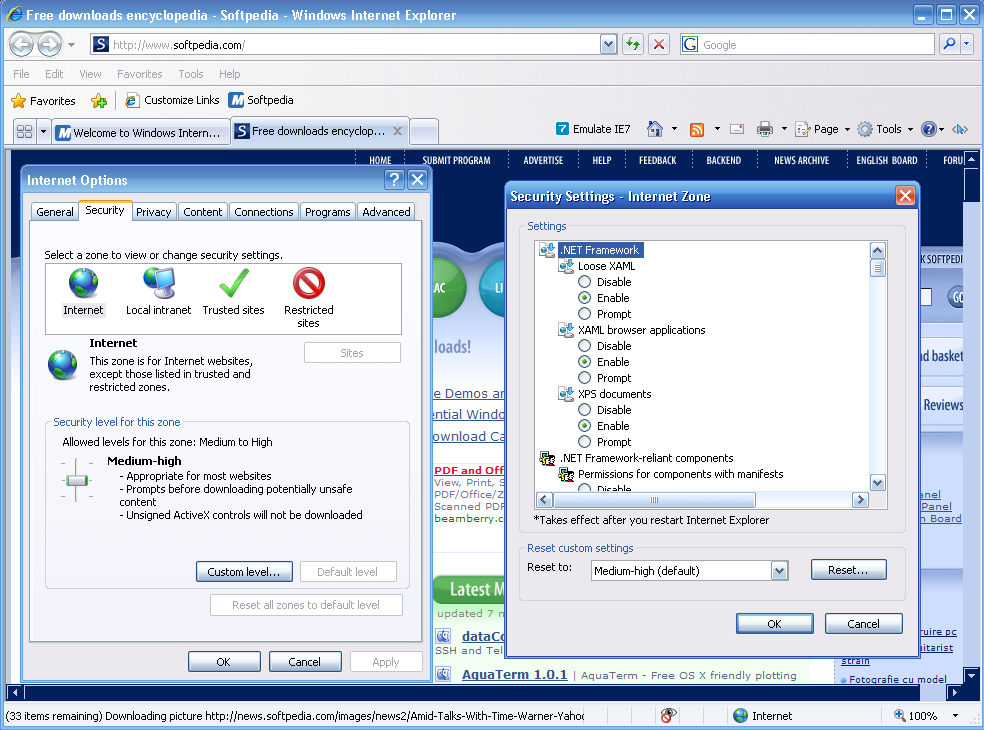
Task: Select Enable under Loose XAML
Action: [x=584, y=298]
